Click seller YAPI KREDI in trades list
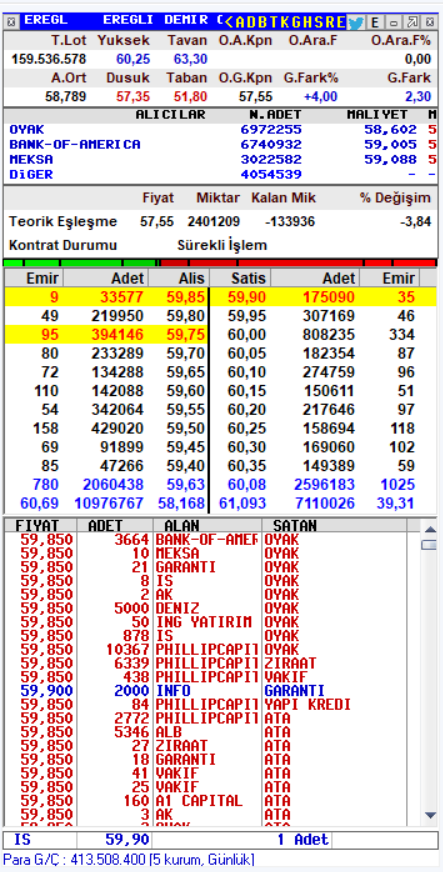 [x=307, y=705]
